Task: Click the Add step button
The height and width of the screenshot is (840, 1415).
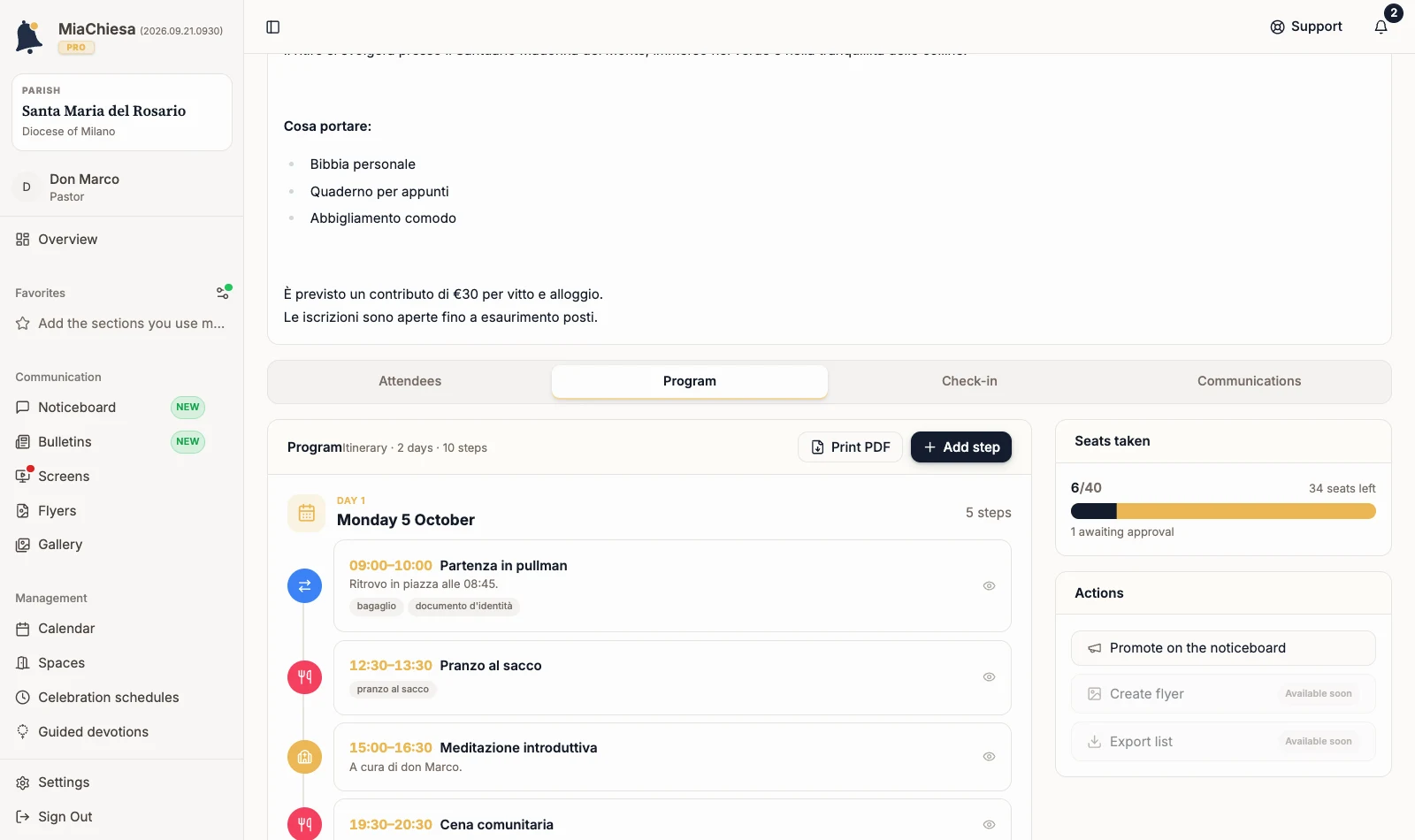Action: click(x=961, y=447)
